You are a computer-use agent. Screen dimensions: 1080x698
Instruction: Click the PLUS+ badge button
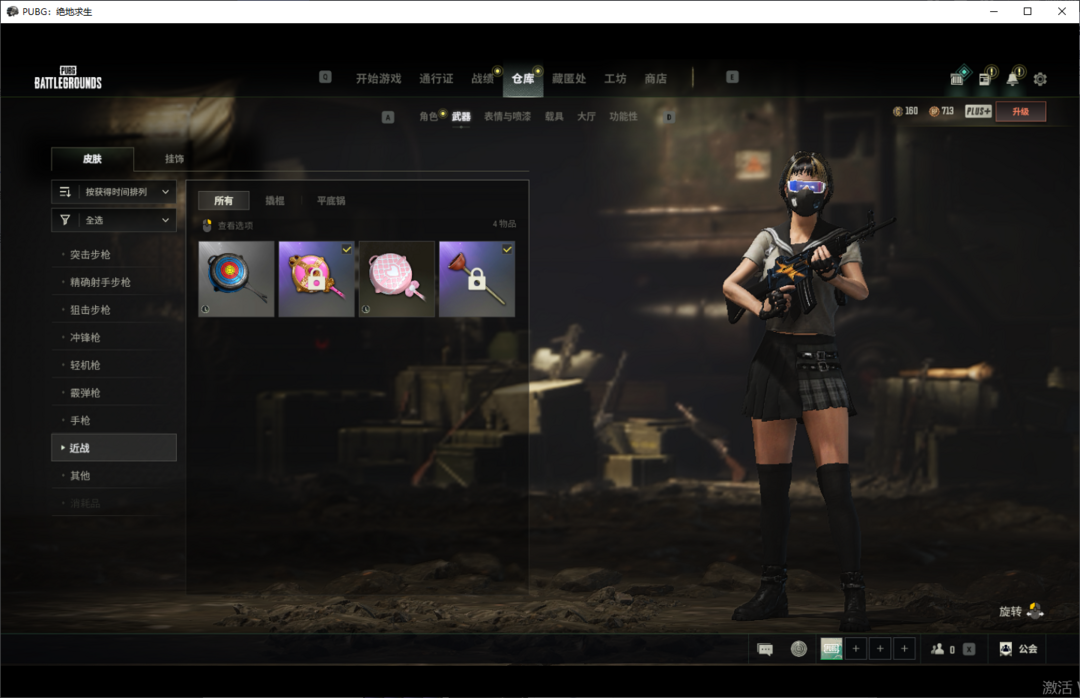(x=978, y=111)
